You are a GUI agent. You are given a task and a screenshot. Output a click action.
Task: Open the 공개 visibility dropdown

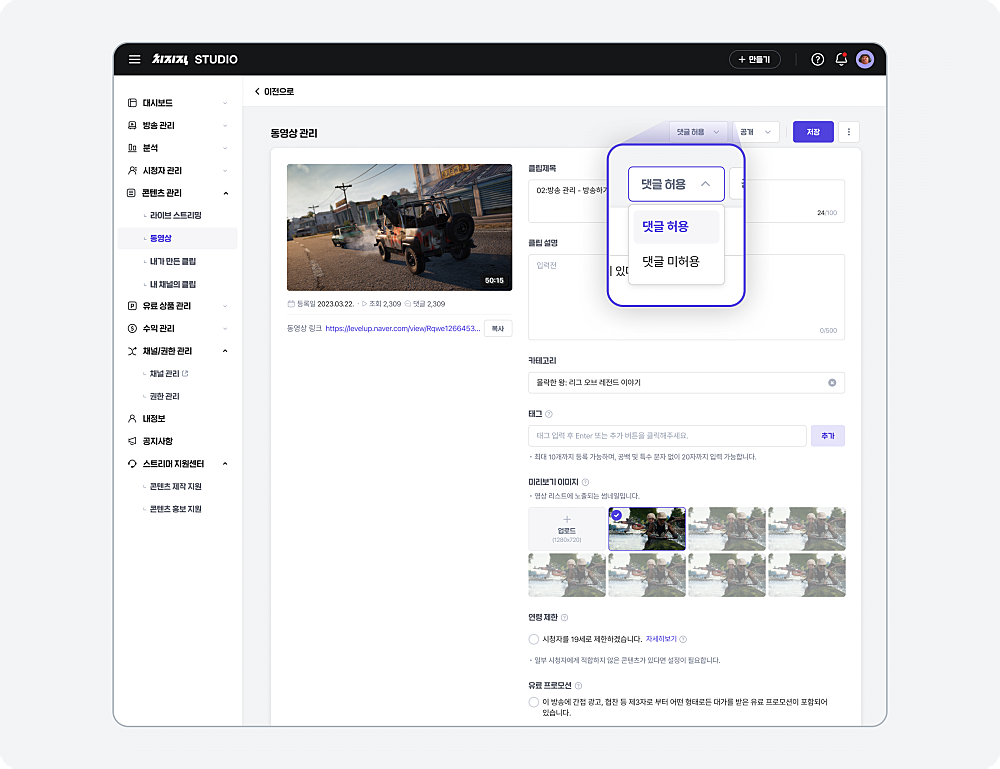(x=756, y=132)
